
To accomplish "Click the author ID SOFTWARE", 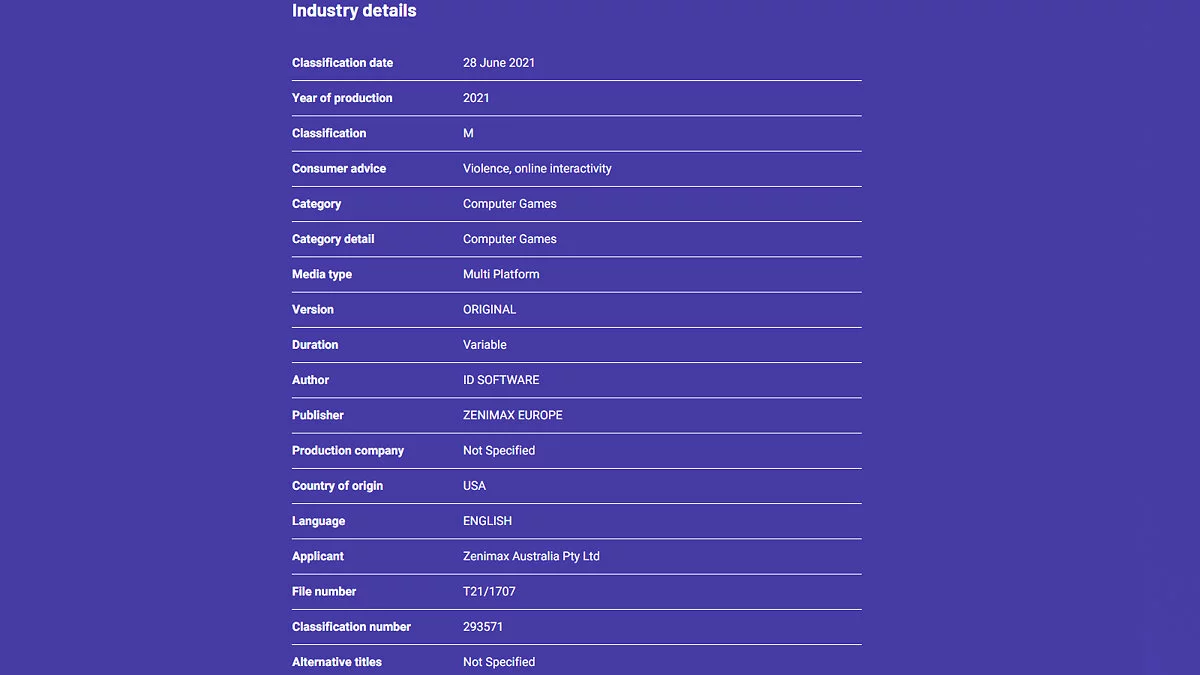I will coord(501,380).
